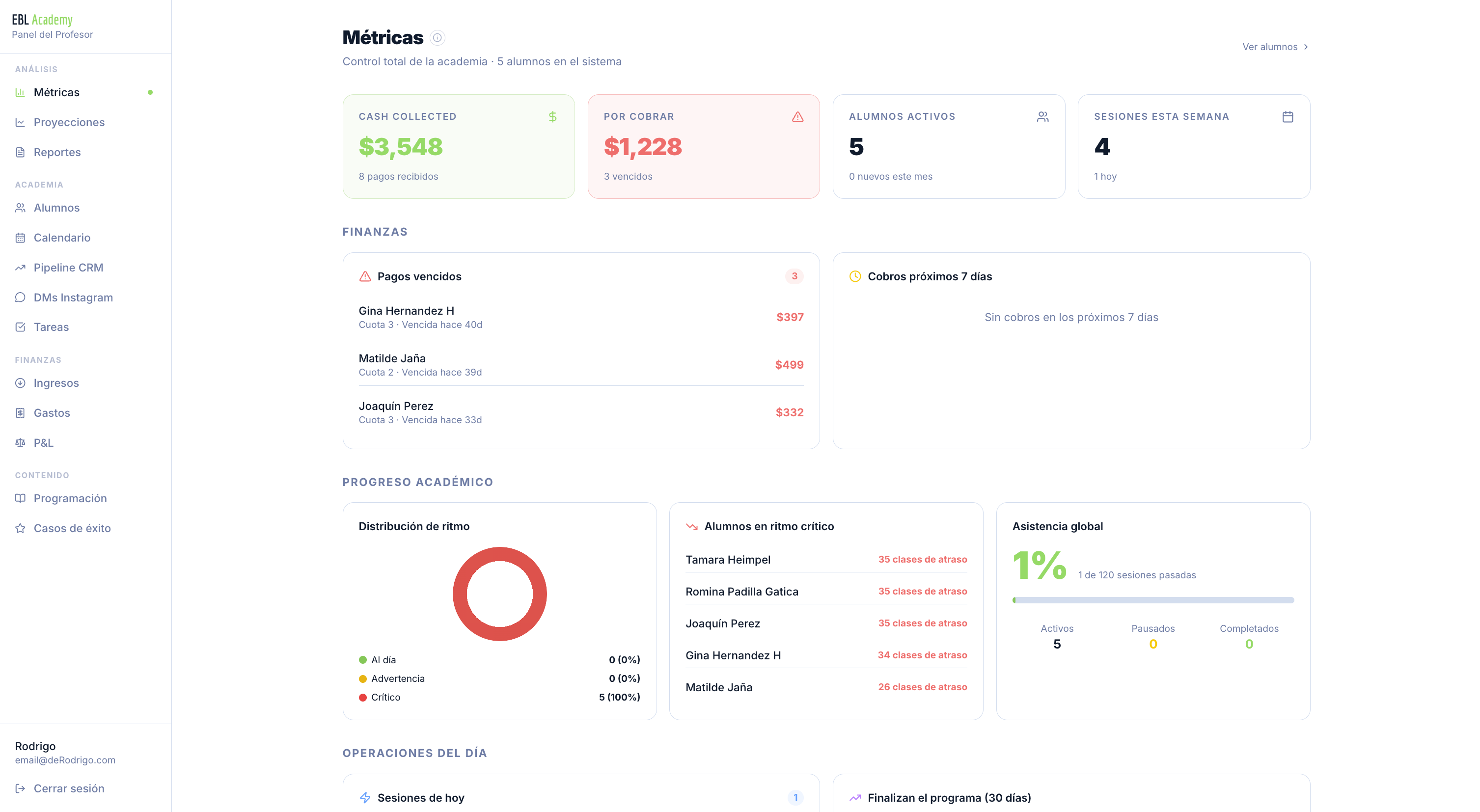Open DMs Instagram section
The image size is (1480, 812).
(85, 298)
